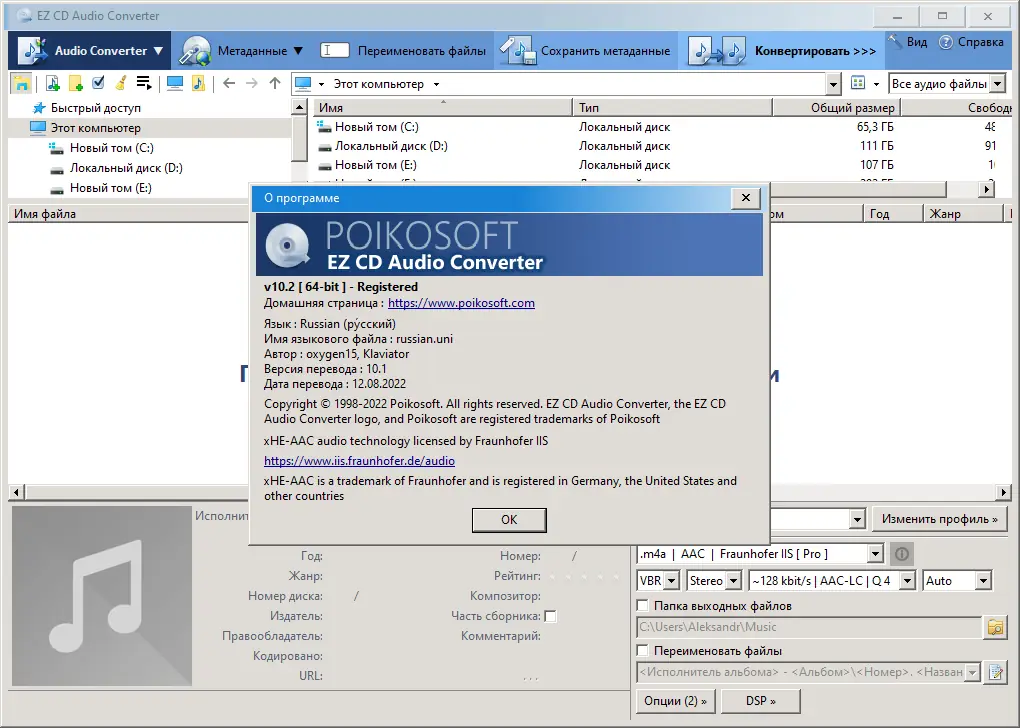The height and width of the screenshot is (728, 1020).
Task: Open the view layout options arrow
Action: pos(876,84)
